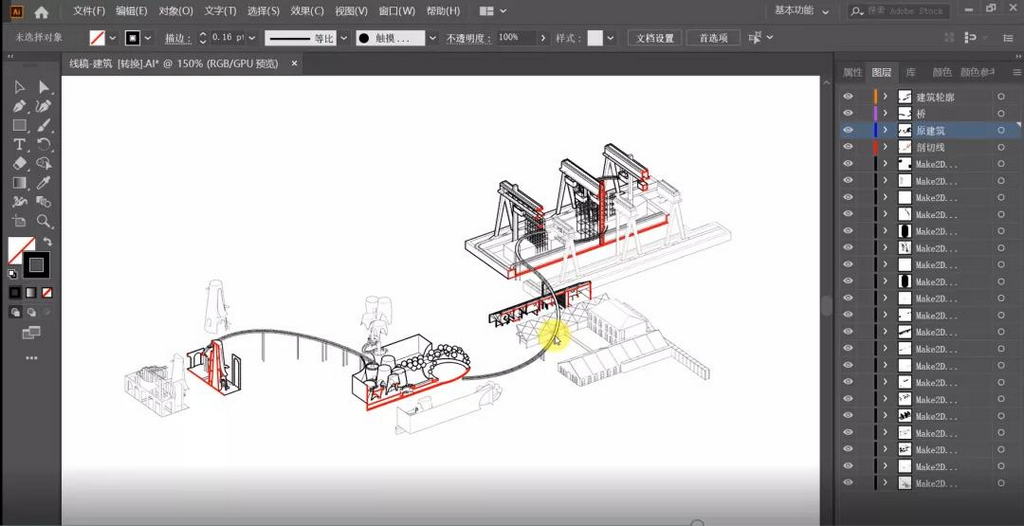Click the Home icon in top bar
This screenshot has height=526, width=1024.
click(41, 12)
